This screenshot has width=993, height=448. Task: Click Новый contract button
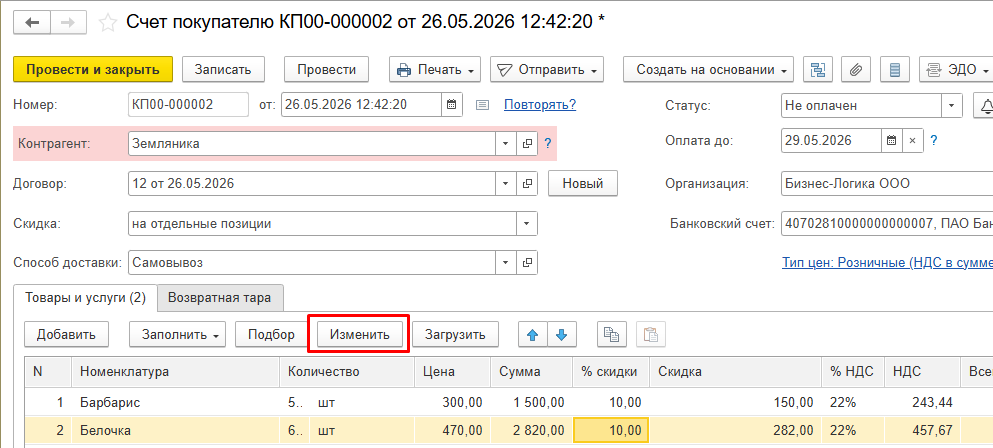coord(583,184)
